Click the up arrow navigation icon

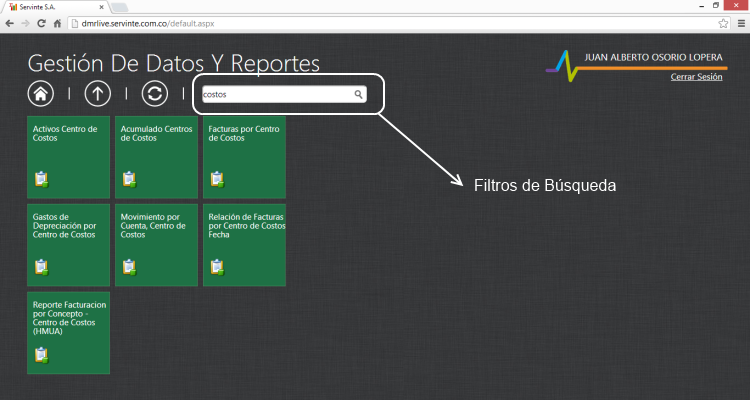97,94
